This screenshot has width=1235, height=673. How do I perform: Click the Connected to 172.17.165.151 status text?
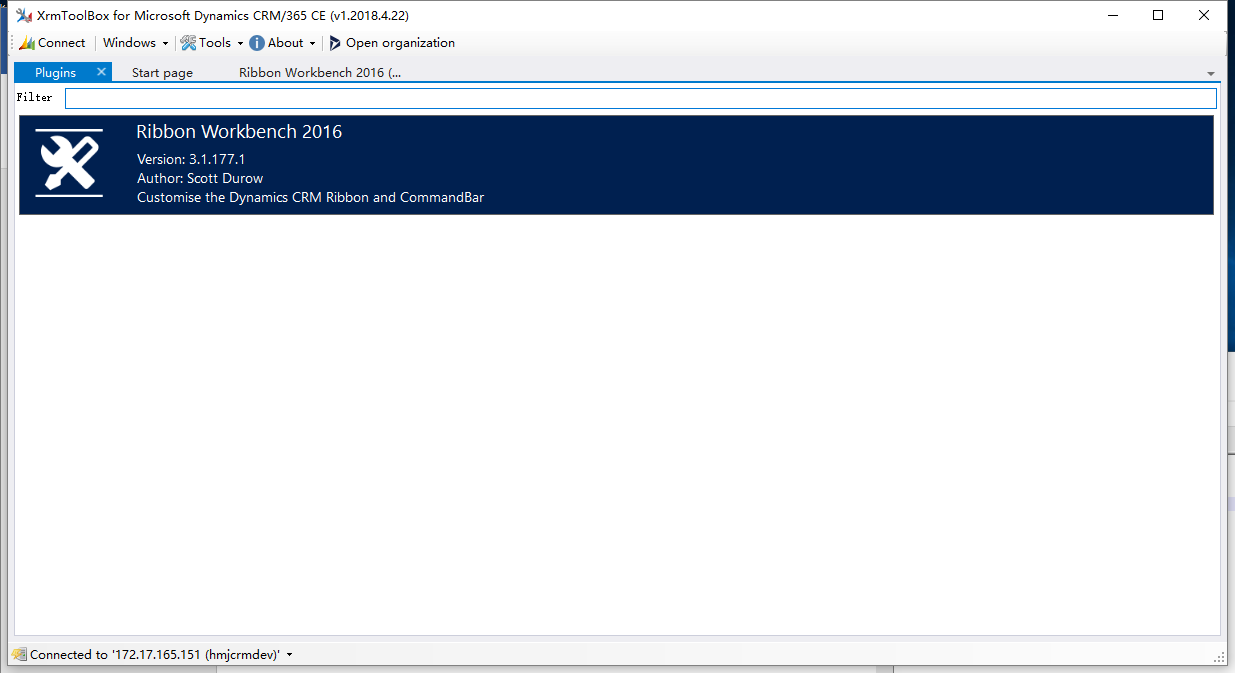coord(155,655)
